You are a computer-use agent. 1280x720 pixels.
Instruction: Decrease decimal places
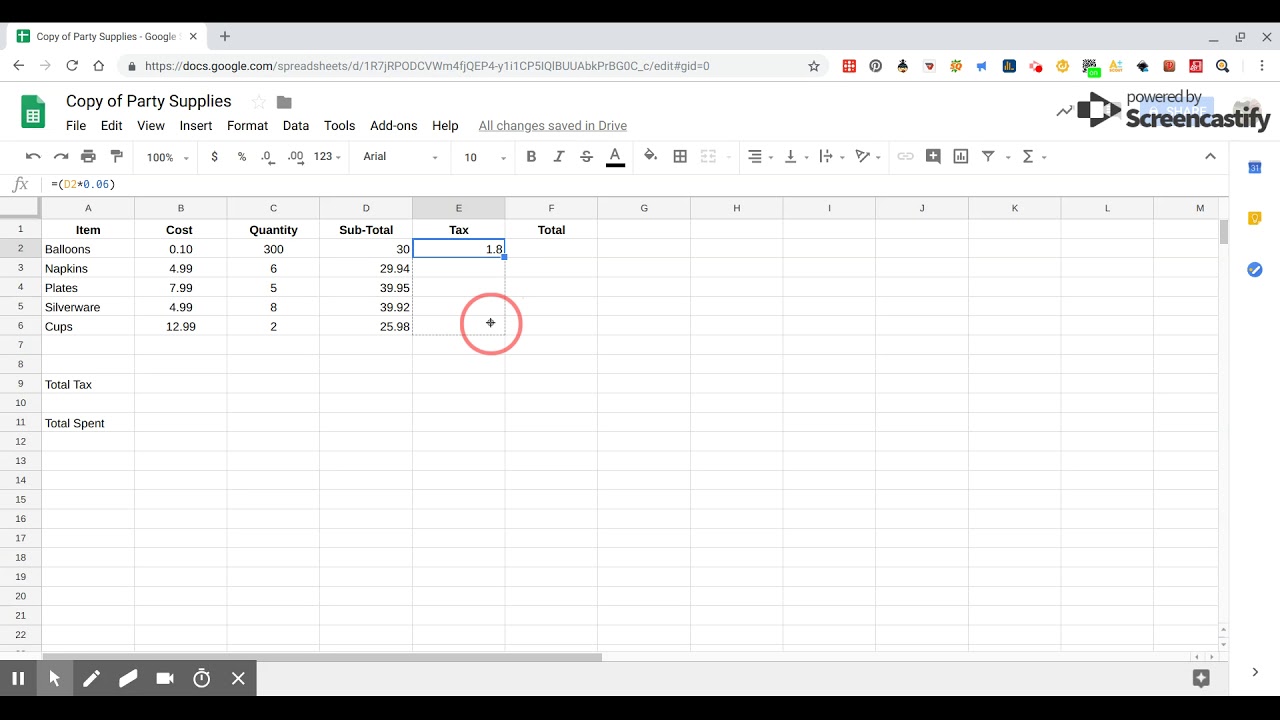(x=267, y=157)
